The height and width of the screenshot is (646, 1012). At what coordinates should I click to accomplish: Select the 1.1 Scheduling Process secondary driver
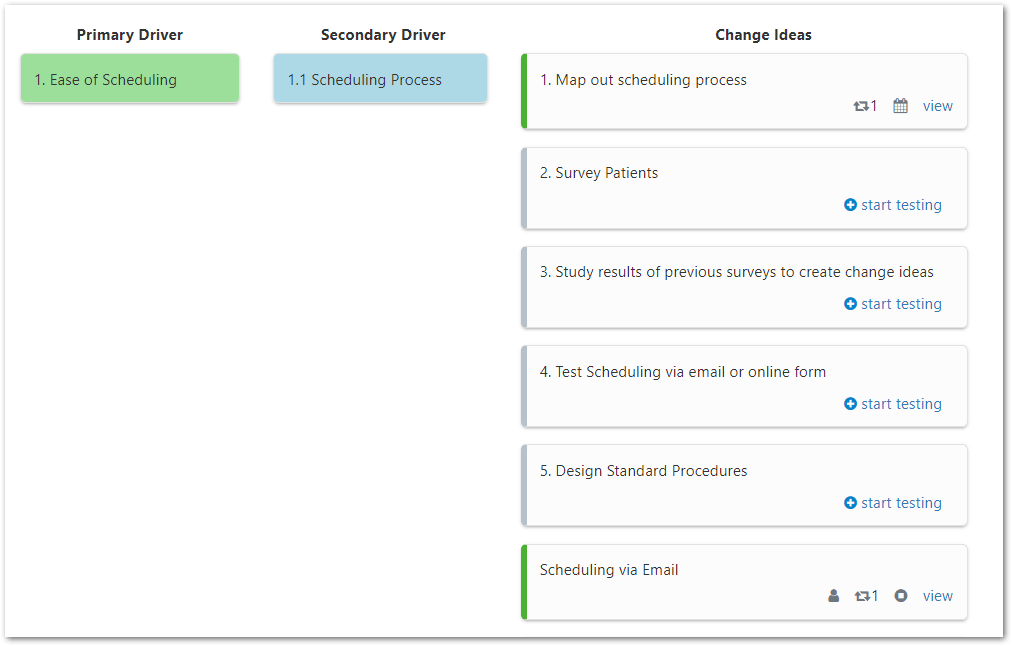pos(380,78)
